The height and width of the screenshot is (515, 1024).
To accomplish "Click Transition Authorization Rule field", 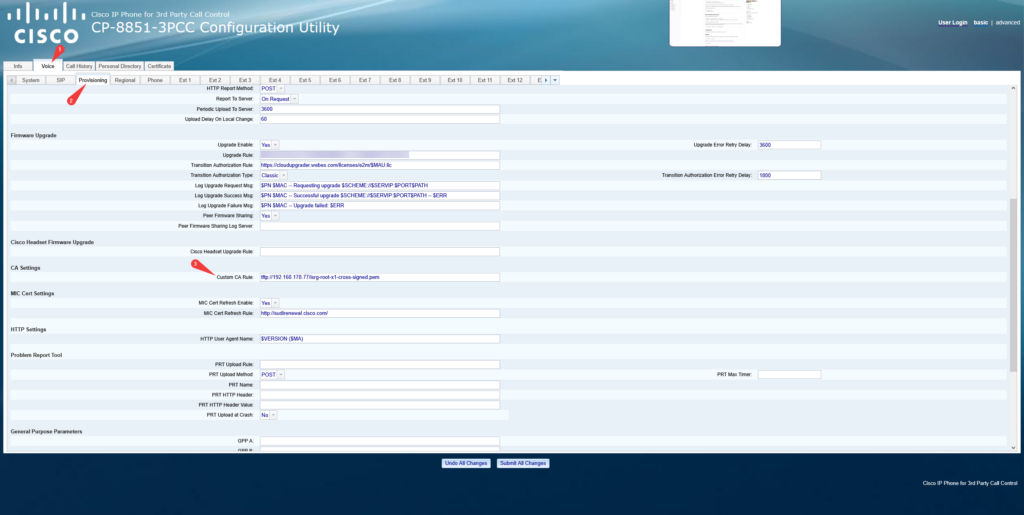I will 379,165.
